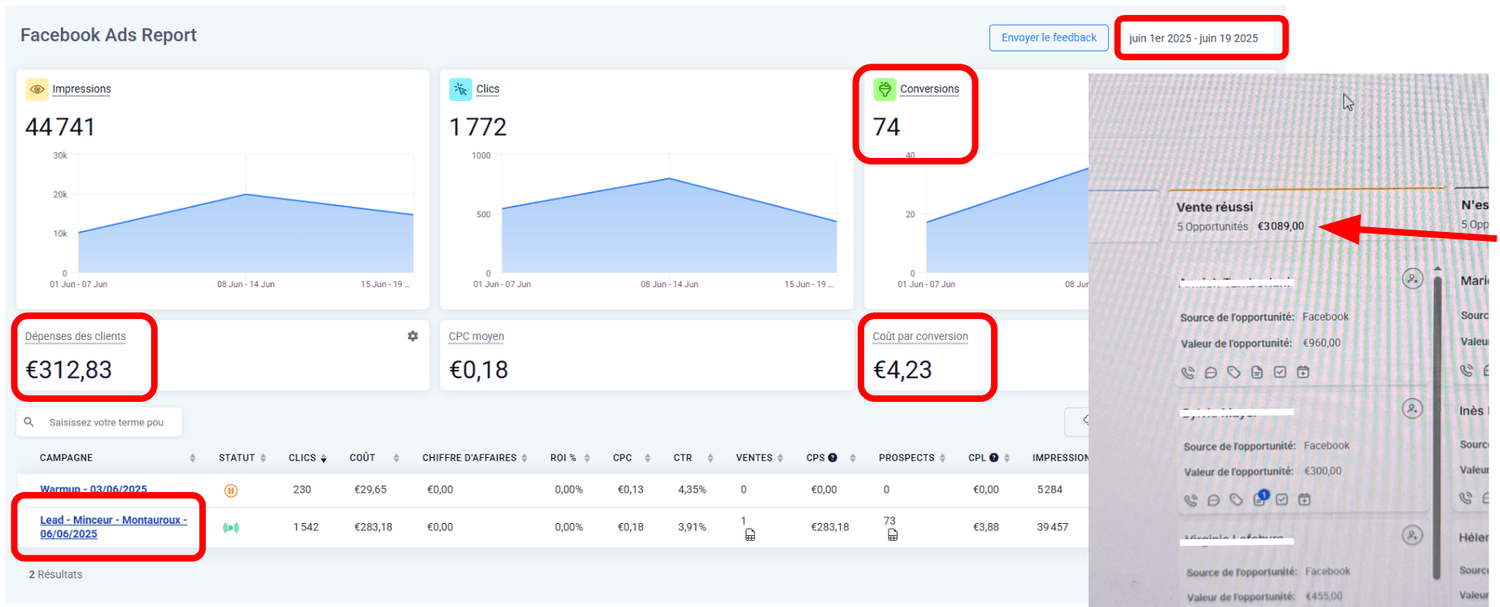Click the task checkmark icon on the €300,00 card
The width and height of the screenshot is (1500, 607).
(x=1281, y=500)
